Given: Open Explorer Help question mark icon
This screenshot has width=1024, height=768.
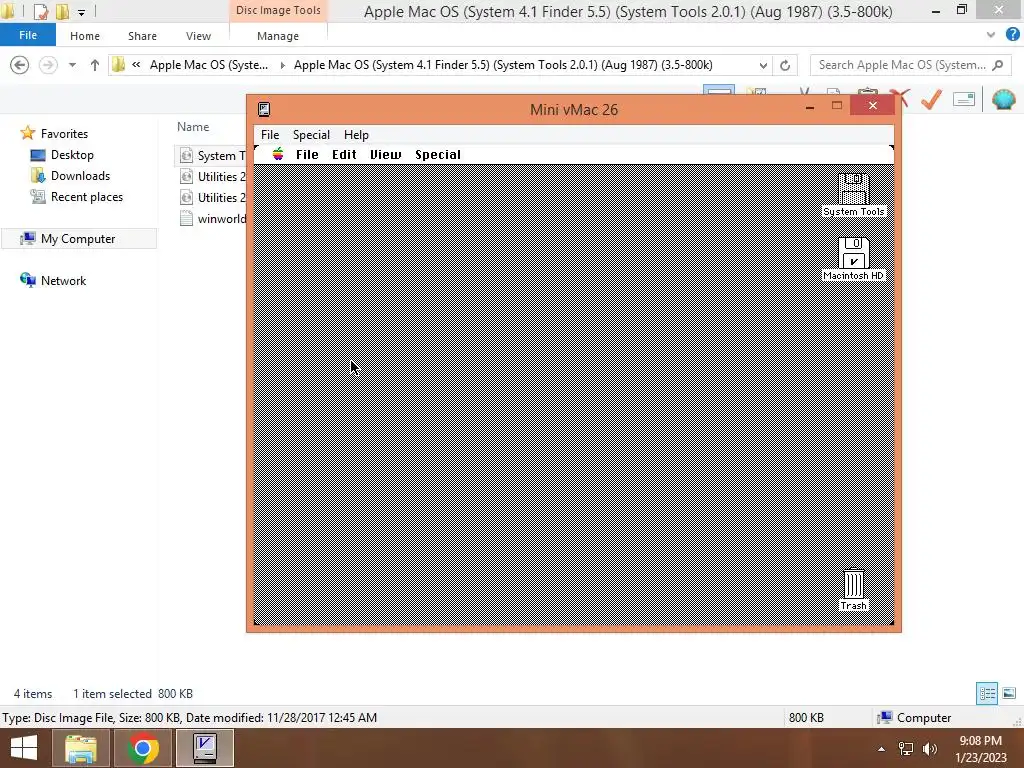Looking at the screenshot, I should point(1012,35).
